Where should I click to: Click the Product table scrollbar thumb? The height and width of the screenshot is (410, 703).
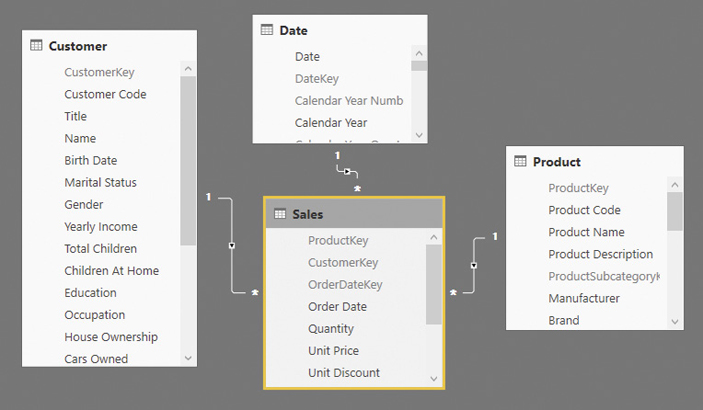click(675, 211)
